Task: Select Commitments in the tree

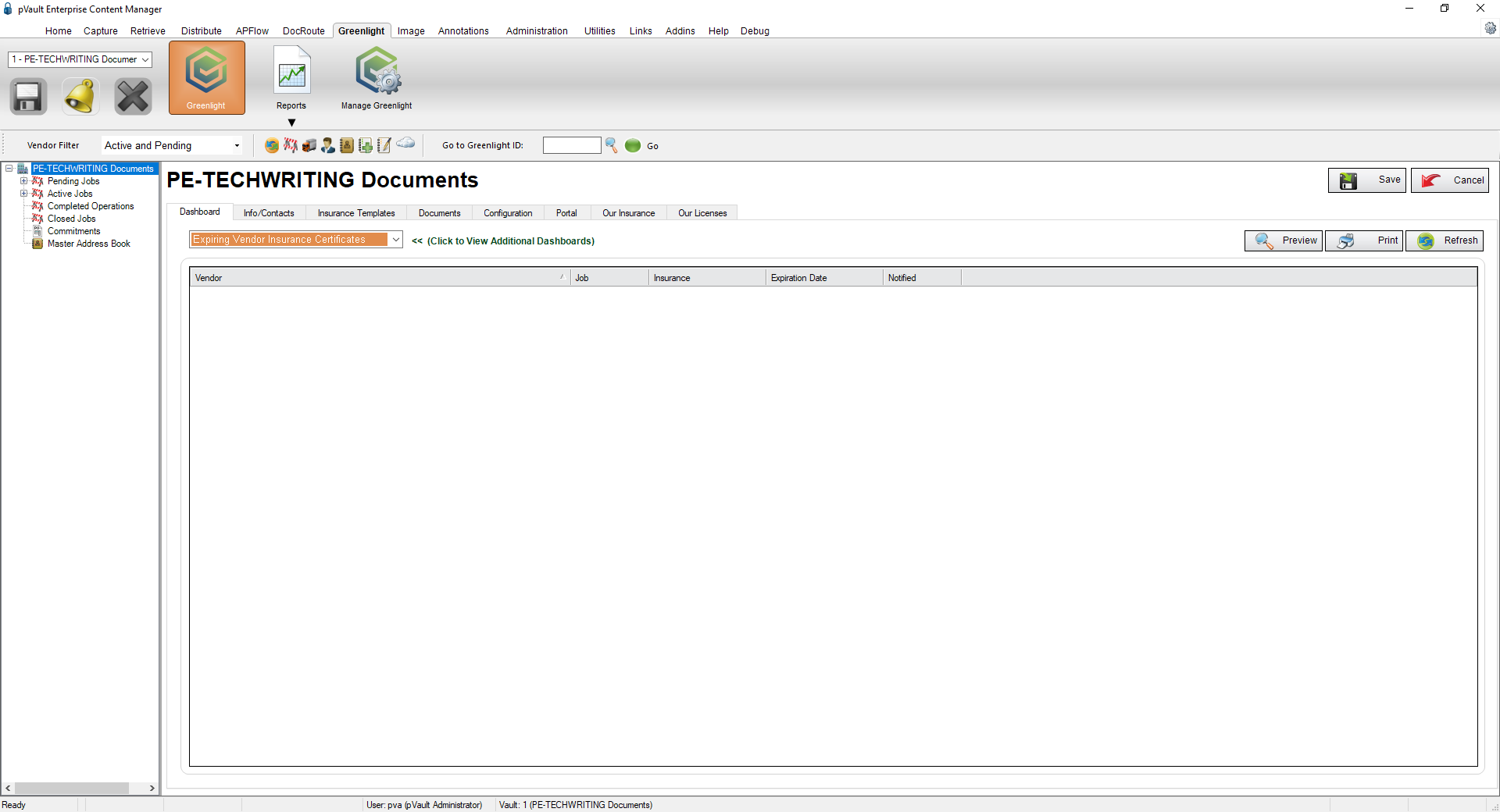Action: 74,231
